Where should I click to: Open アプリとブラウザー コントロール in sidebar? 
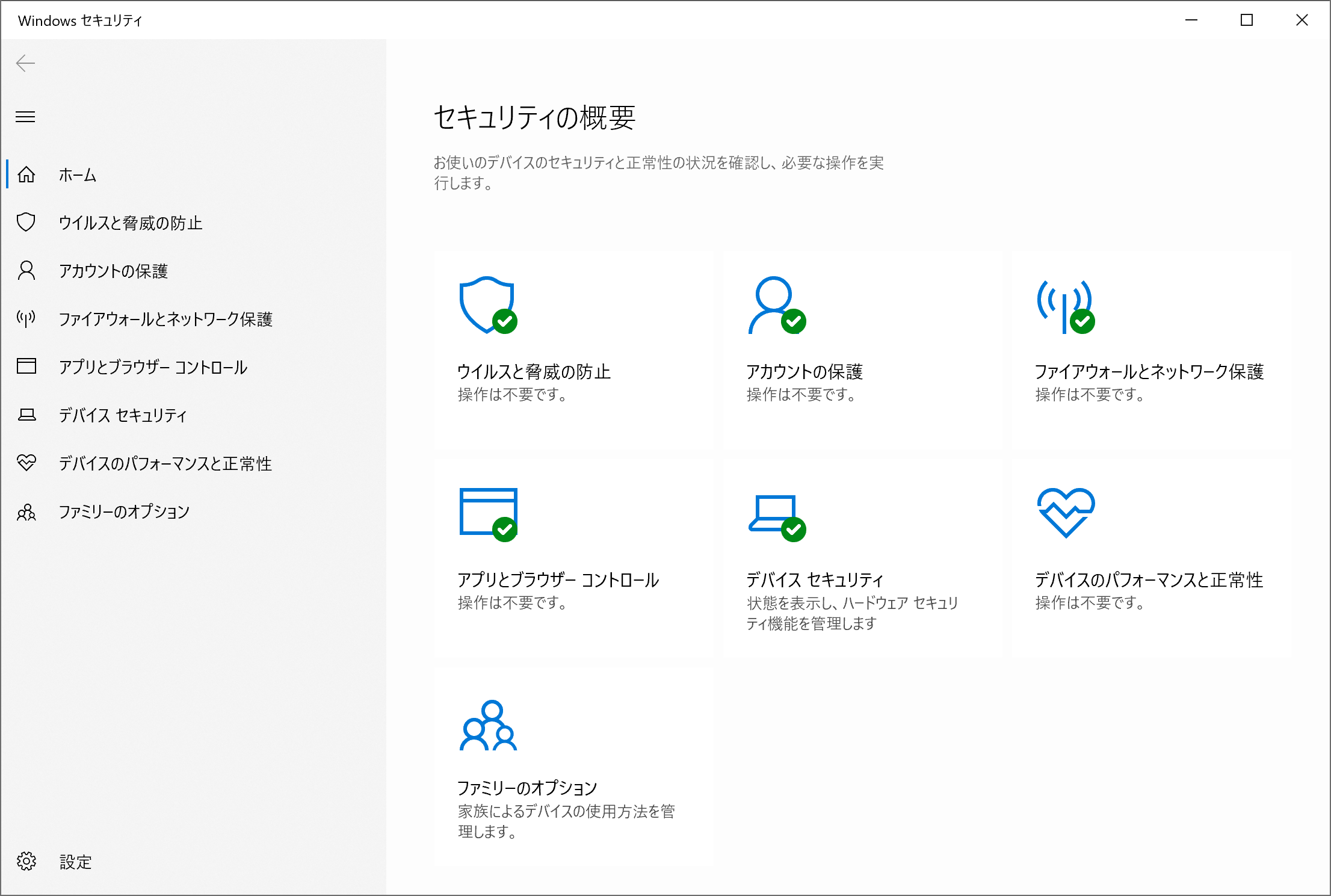pyautogui.click(x=153, y=367)
